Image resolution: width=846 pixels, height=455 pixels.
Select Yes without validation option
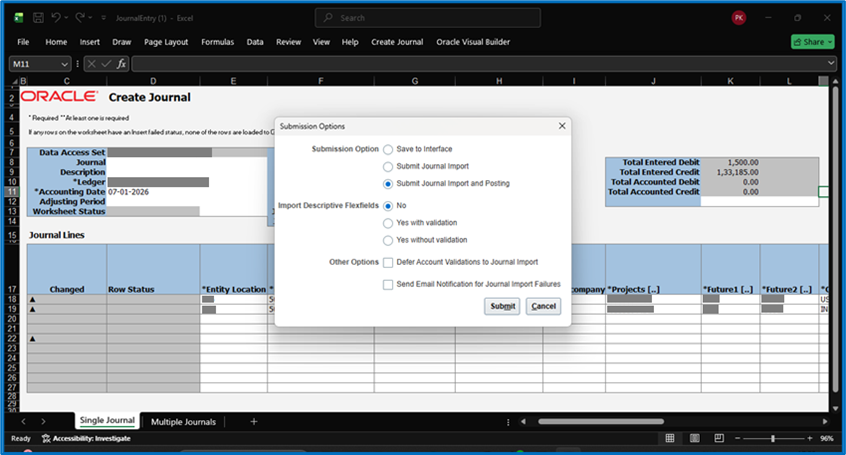coord(388,241)
